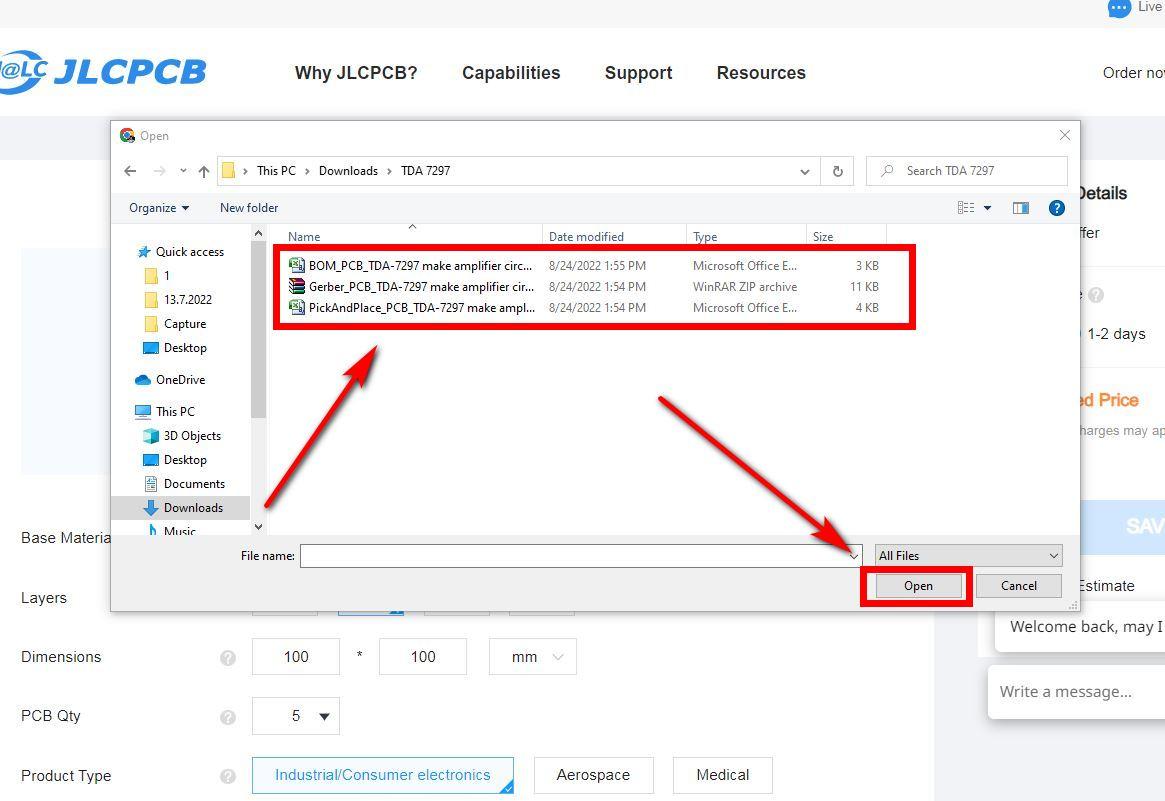Select the BOM_PCB_TDA-7297 Excel file
The image size is (1165, 801).
(x=584, y=265)
